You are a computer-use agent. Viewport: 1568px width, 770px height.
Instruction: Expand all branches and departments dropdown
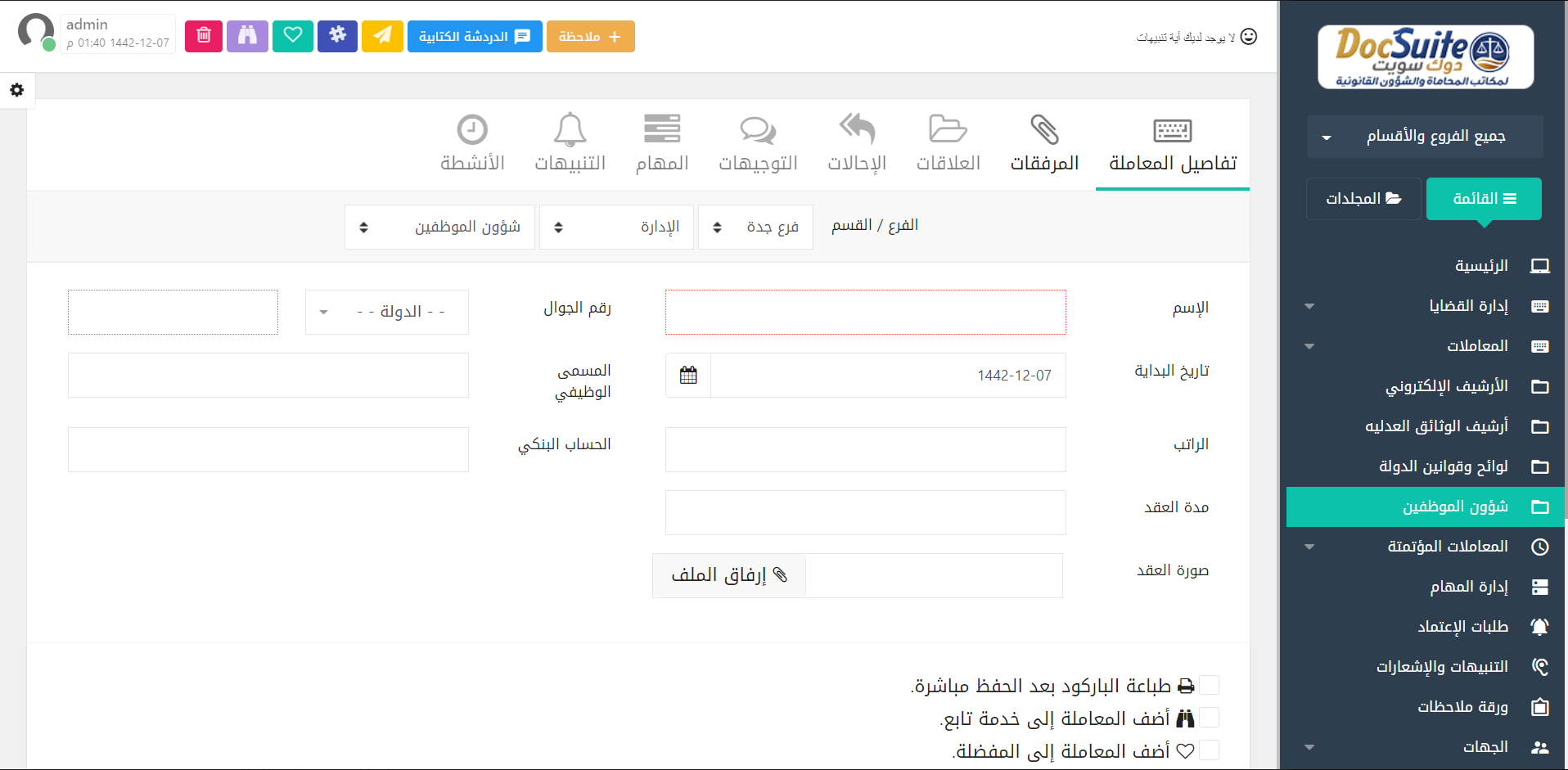pos(1425,136)
